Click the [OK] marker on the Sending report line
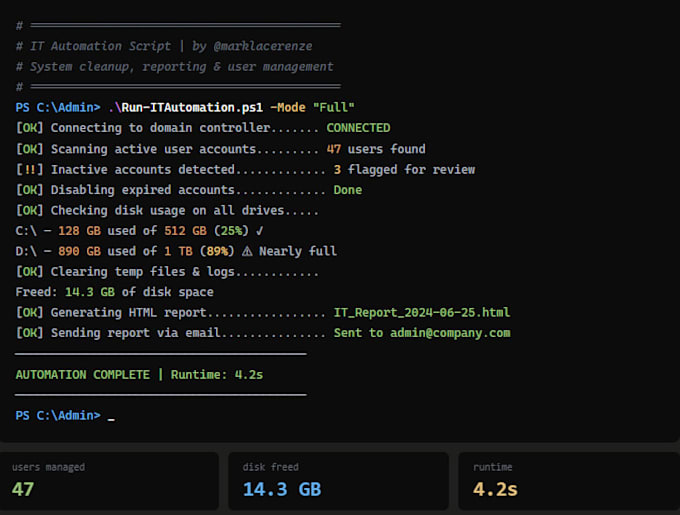The image size is (680, 515). (29, 333)
